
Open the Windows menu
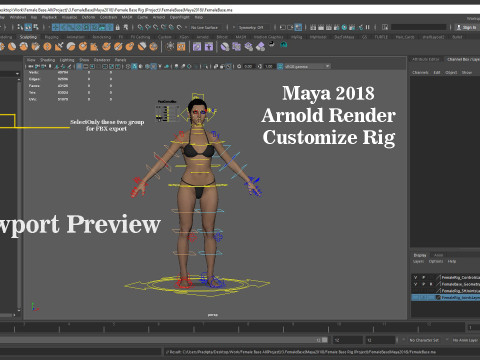point(18,17)
